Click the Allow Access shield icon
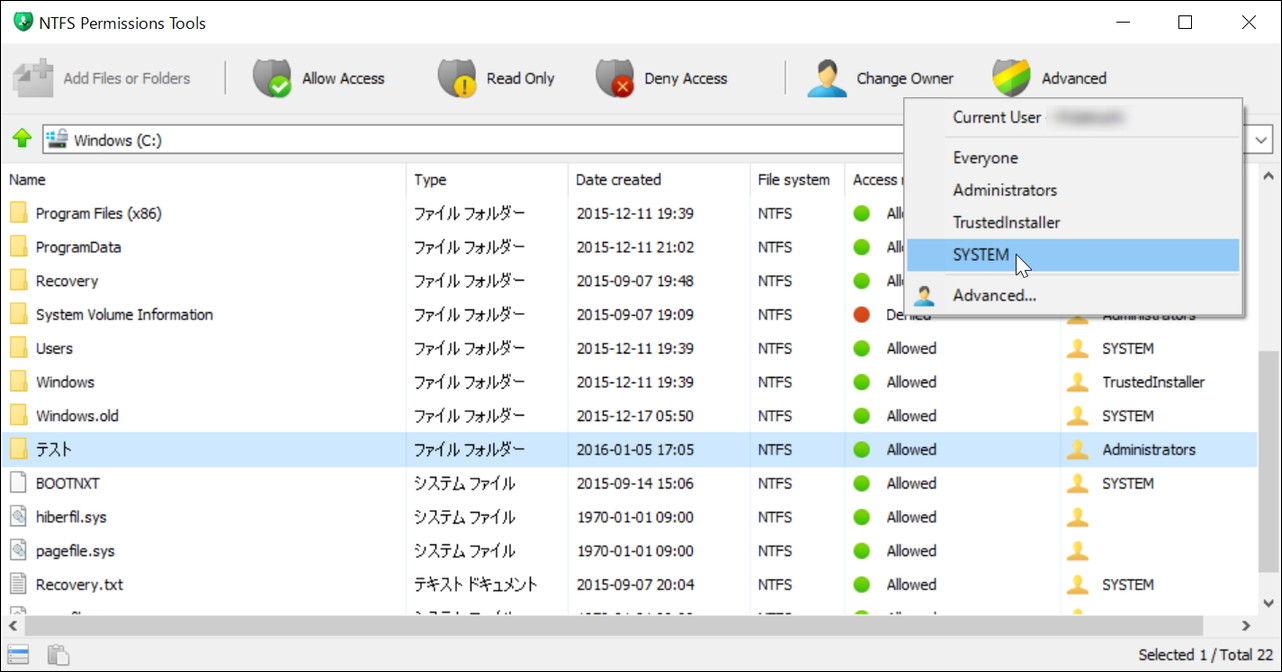The width and height of the screenshot is (1282, 672). 271,78
